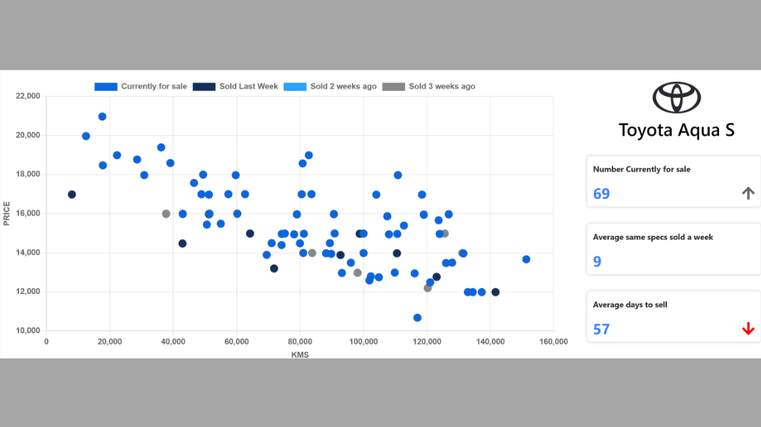Screen dimensions: 761x427
Task: Click the red down arrow icon
Action: click(747, 329)
